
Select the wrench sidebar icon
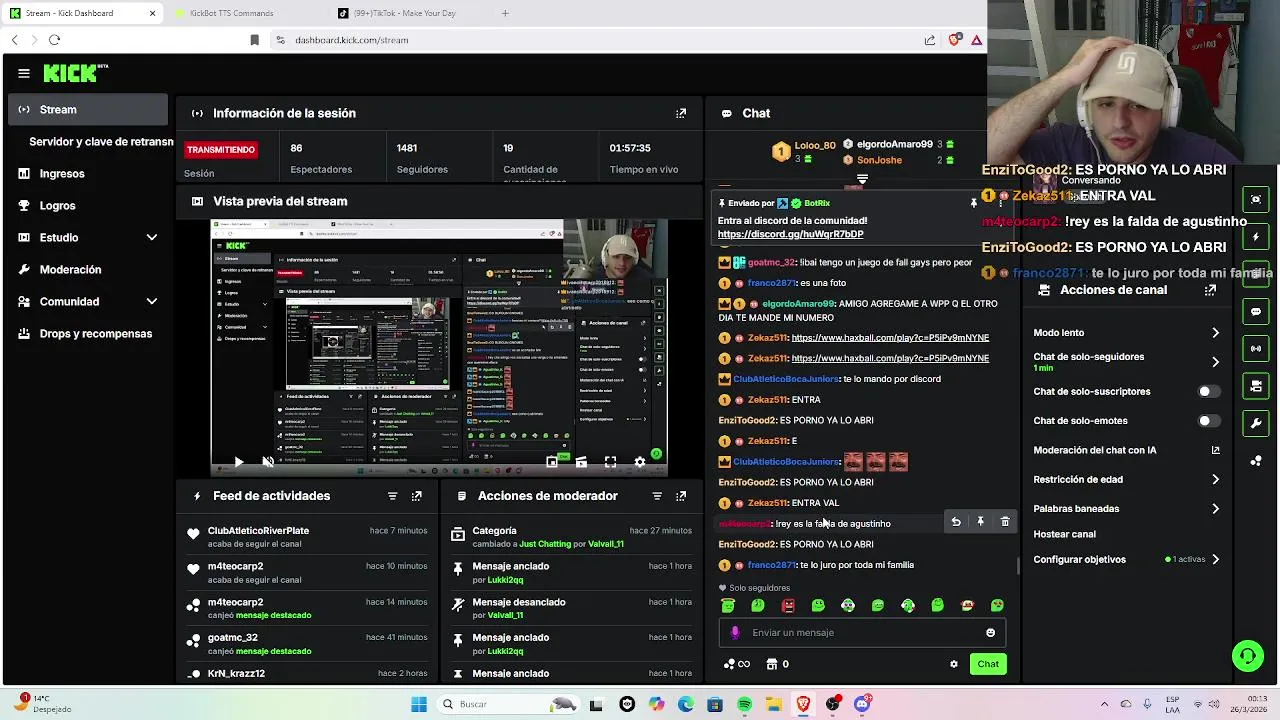click(1256, 423)
